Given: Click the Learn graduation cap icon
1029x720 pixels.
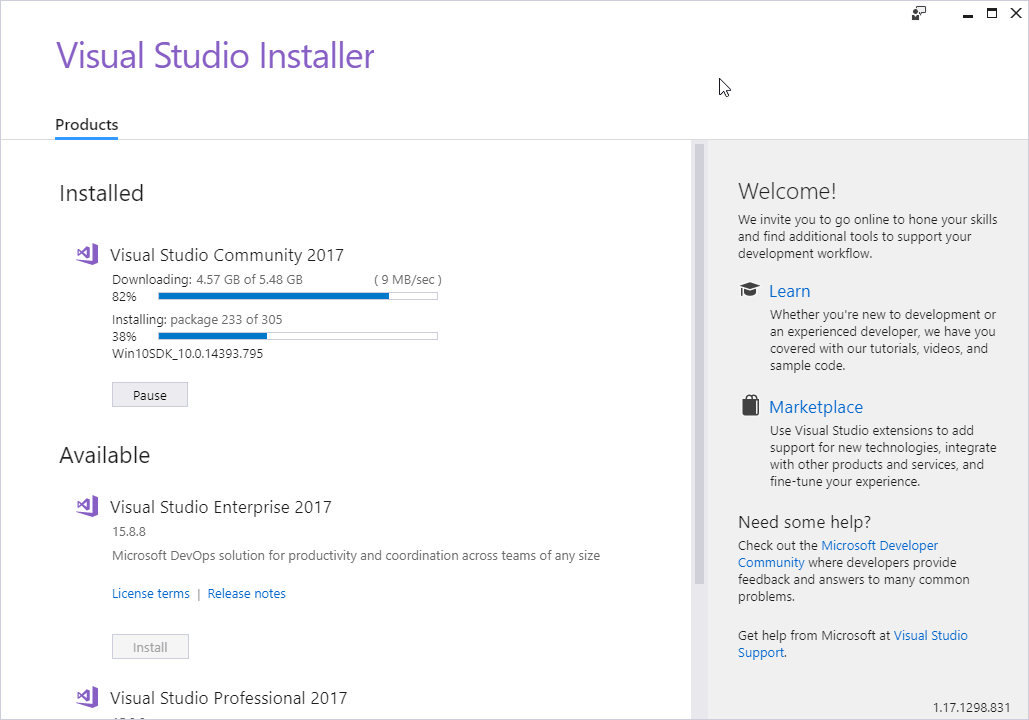Looking at the screenshot, I should tap(749, 291).
